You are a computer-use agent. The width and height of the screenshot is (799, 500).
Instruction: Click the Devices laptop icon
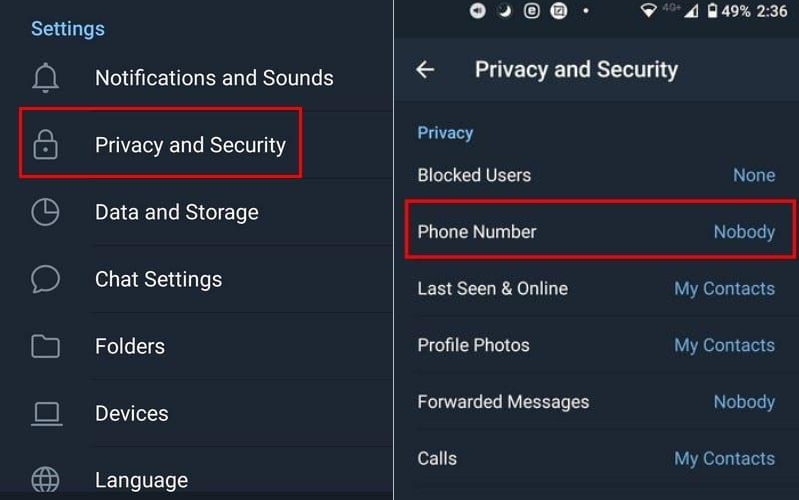45,413
